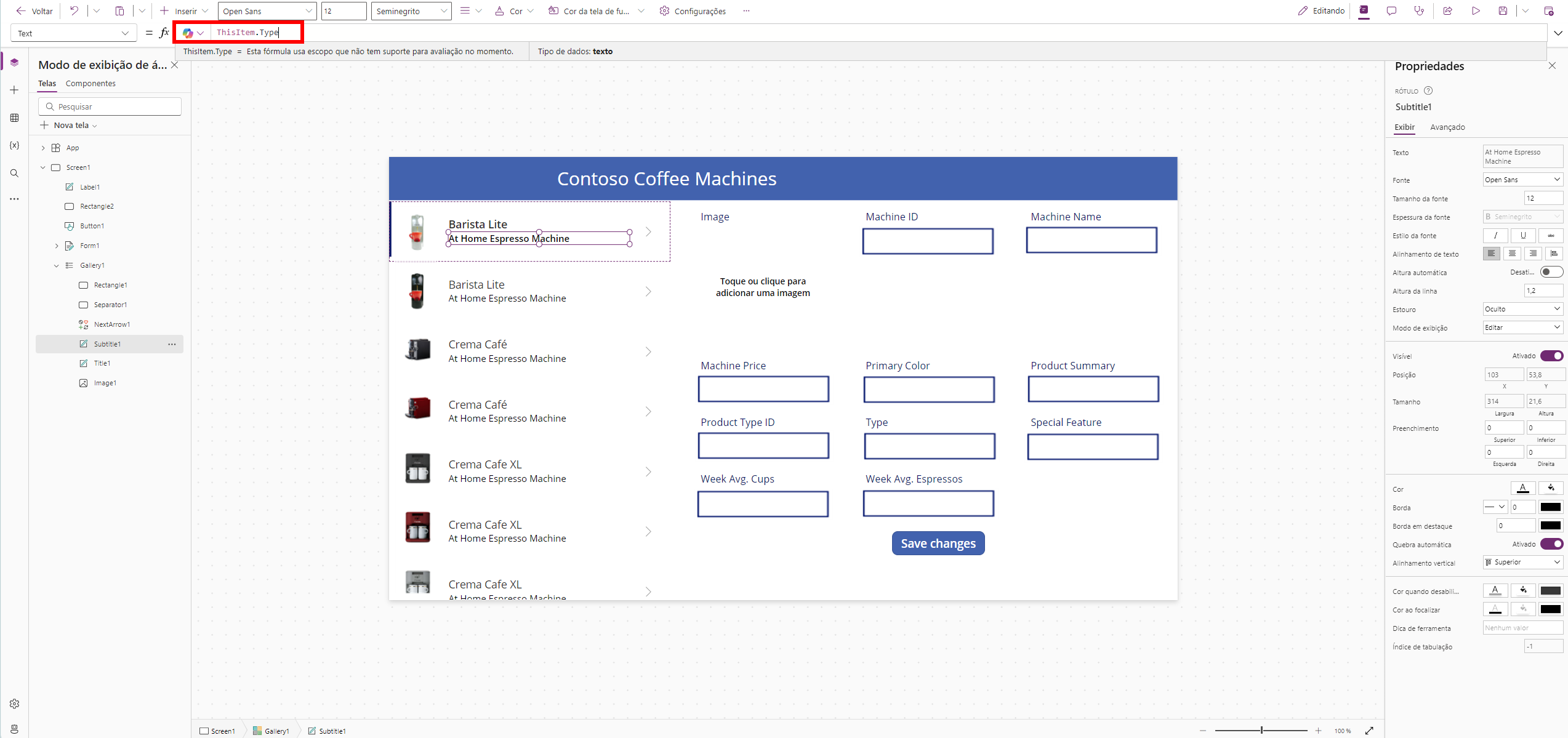
Task: Click the Voltar back button
Action: coord(34,11)
